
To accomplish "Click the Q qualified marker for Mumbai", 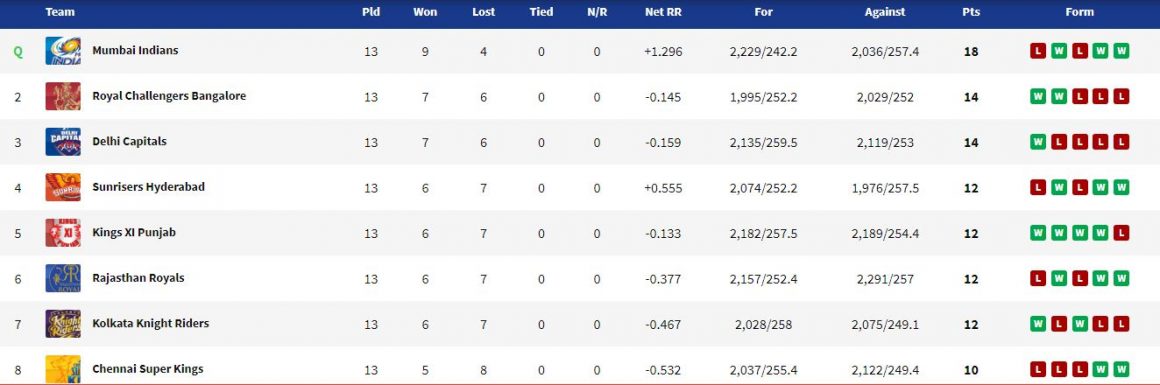I will click(18, 52).
